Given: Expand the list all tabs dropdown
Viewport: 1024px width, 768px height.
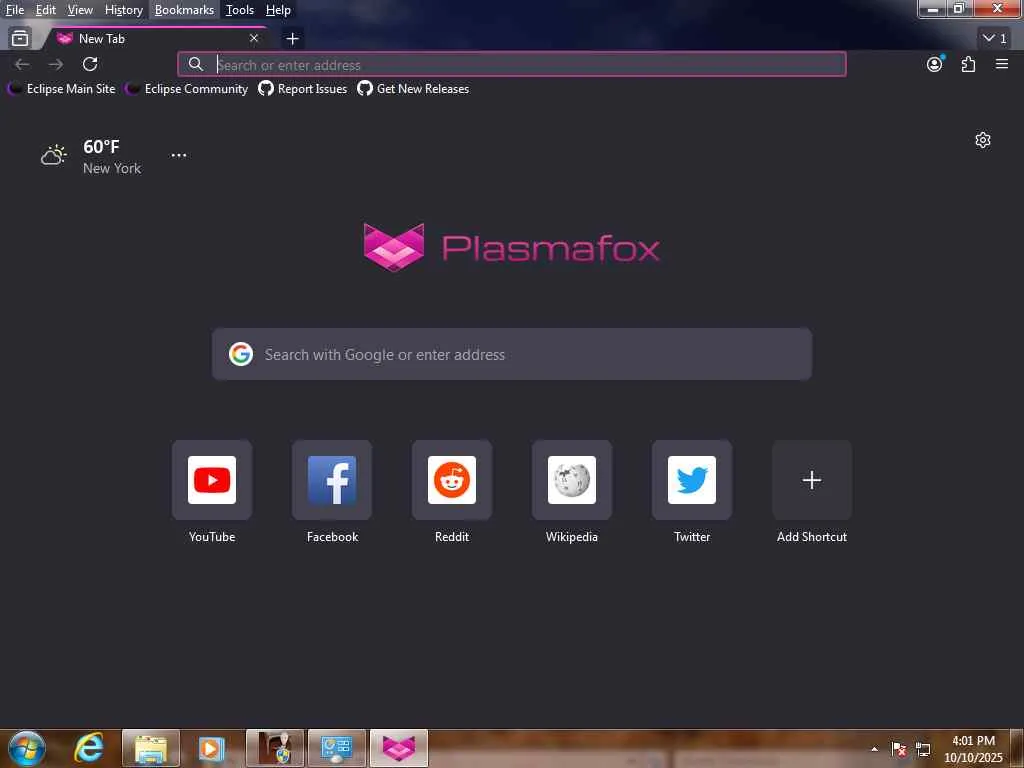Looking at the screenshot, I should point(995,39).
